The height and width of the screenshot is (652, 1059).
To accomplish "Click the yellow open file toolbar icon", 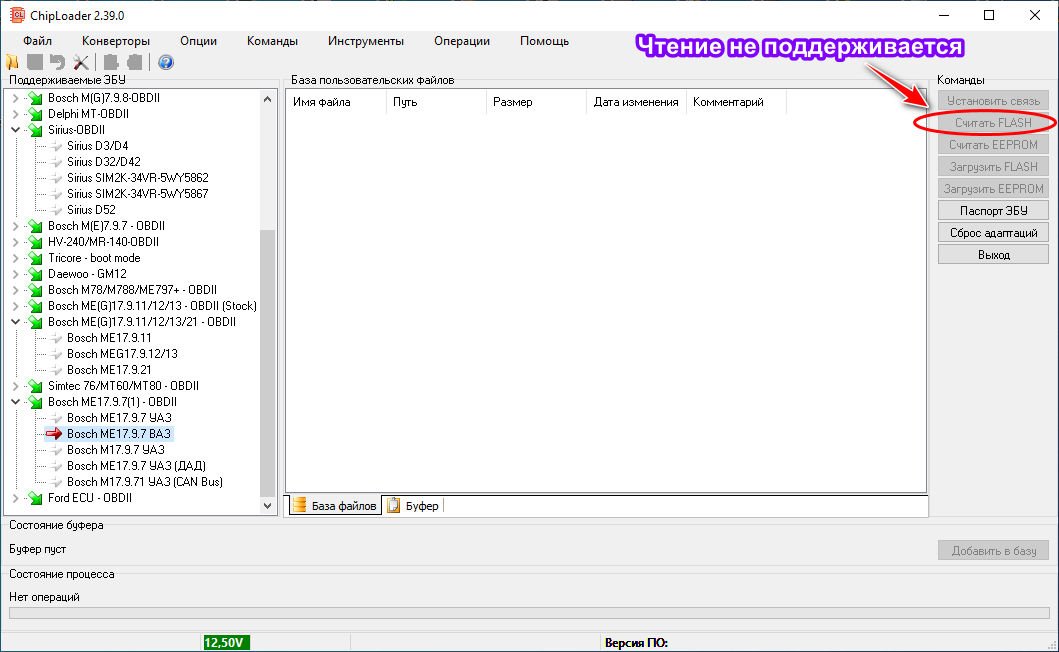I will click(12, 62).
